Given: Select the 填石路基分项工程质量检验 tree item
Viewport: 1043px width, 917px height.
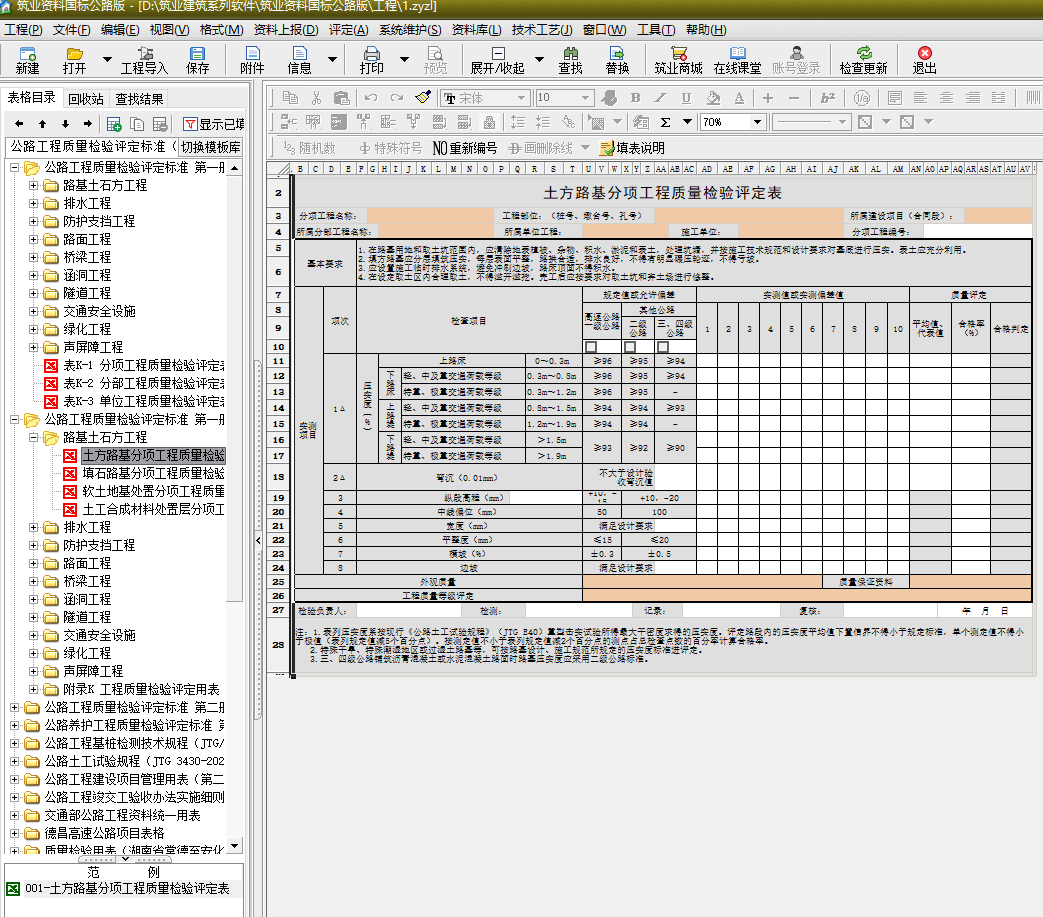Looking at the screenshot, I should point(153,473).
